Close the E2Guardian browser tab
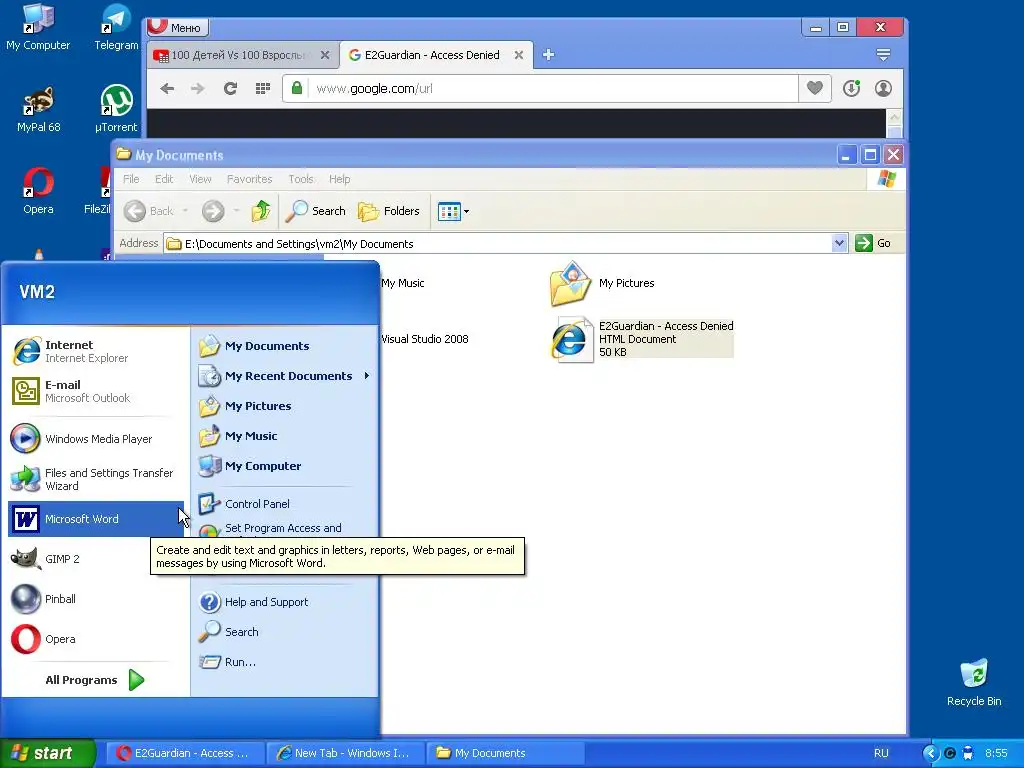This screenshot has width=1024, height=768. tap(519, 56)
